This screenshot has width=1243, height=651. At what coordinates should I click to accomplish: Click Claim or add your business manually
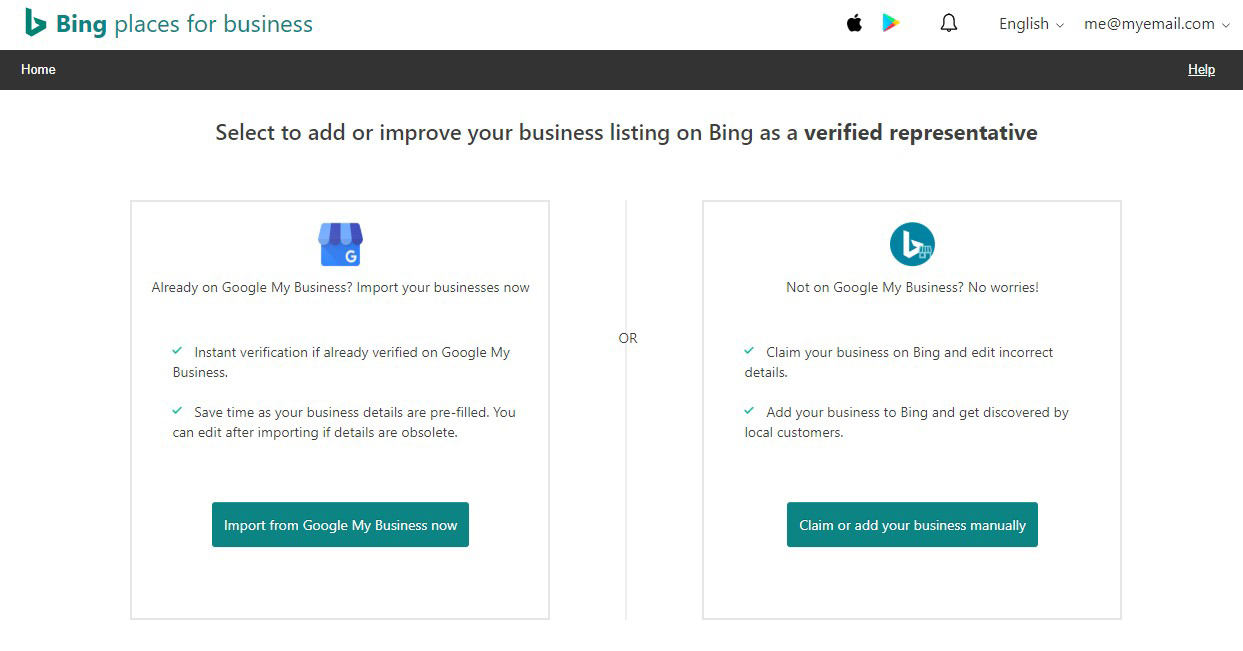[x=911, y=524]
